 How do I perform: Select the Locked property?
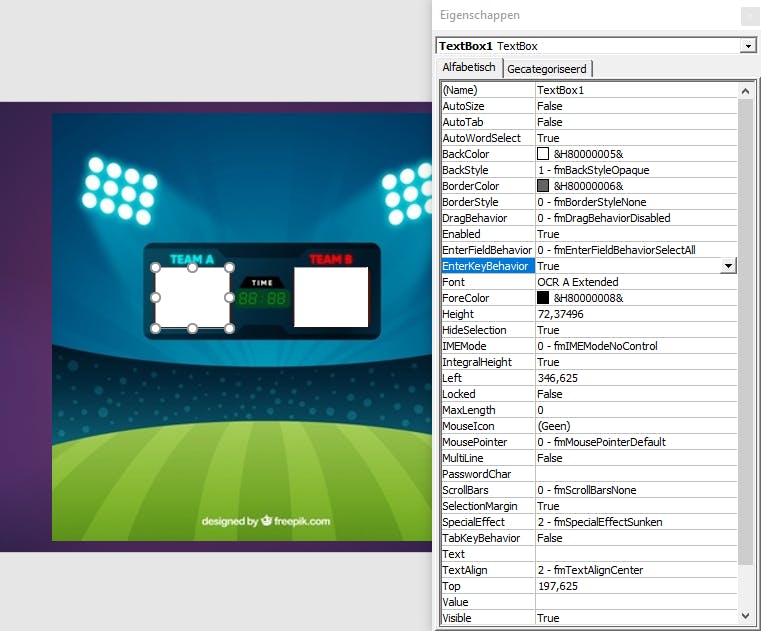coord(488,395)
